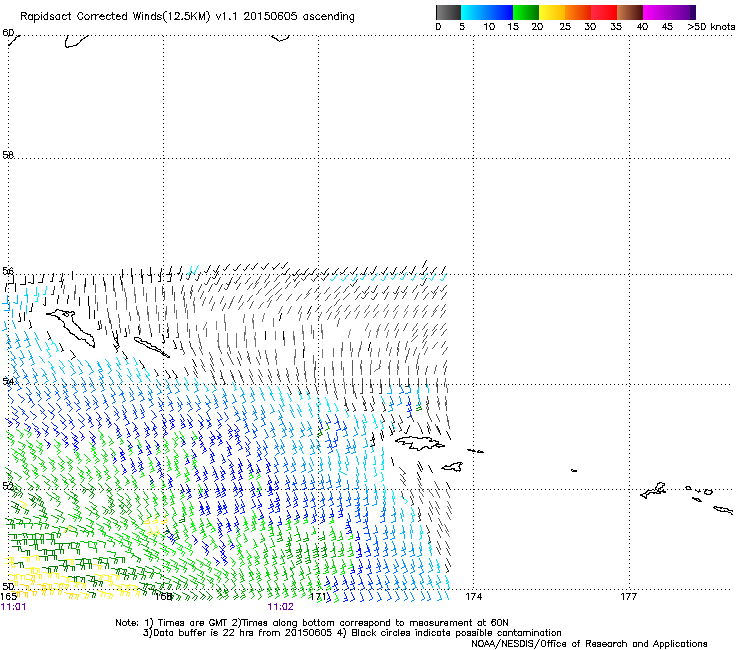Viewport: 740px width, 650px height.
Task: Click the cyan-to-blue 5–15 knots legend gradient
Action: click(487, 12)
